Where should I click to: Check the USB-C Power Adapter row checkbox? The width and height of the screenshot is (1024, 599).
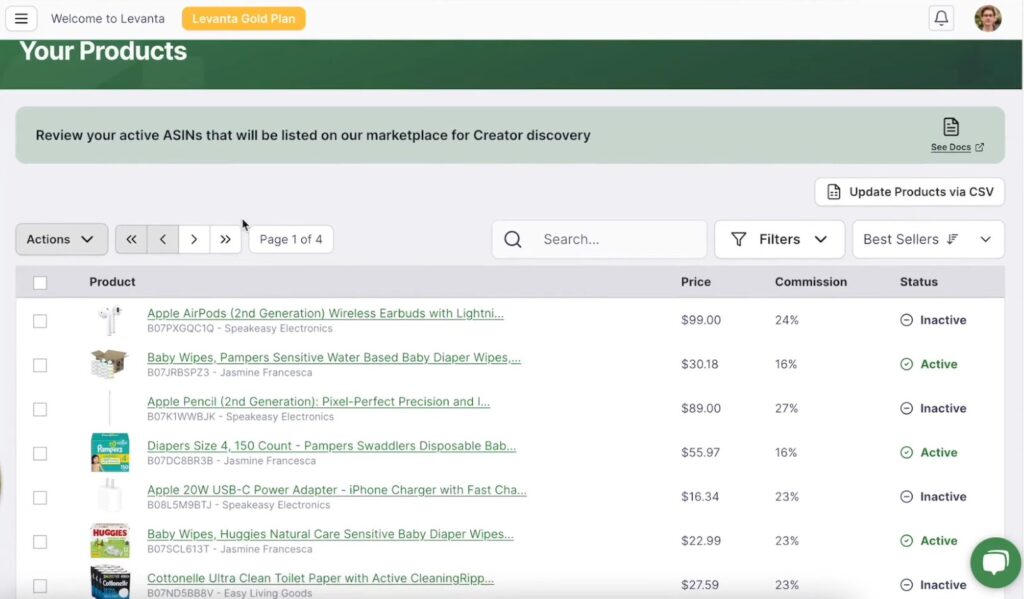pos(40,497)
